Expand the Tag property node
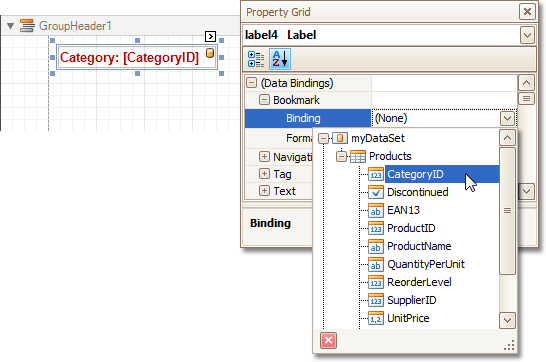Viewport: 546px width, 362px height. (x=264, y=174)
